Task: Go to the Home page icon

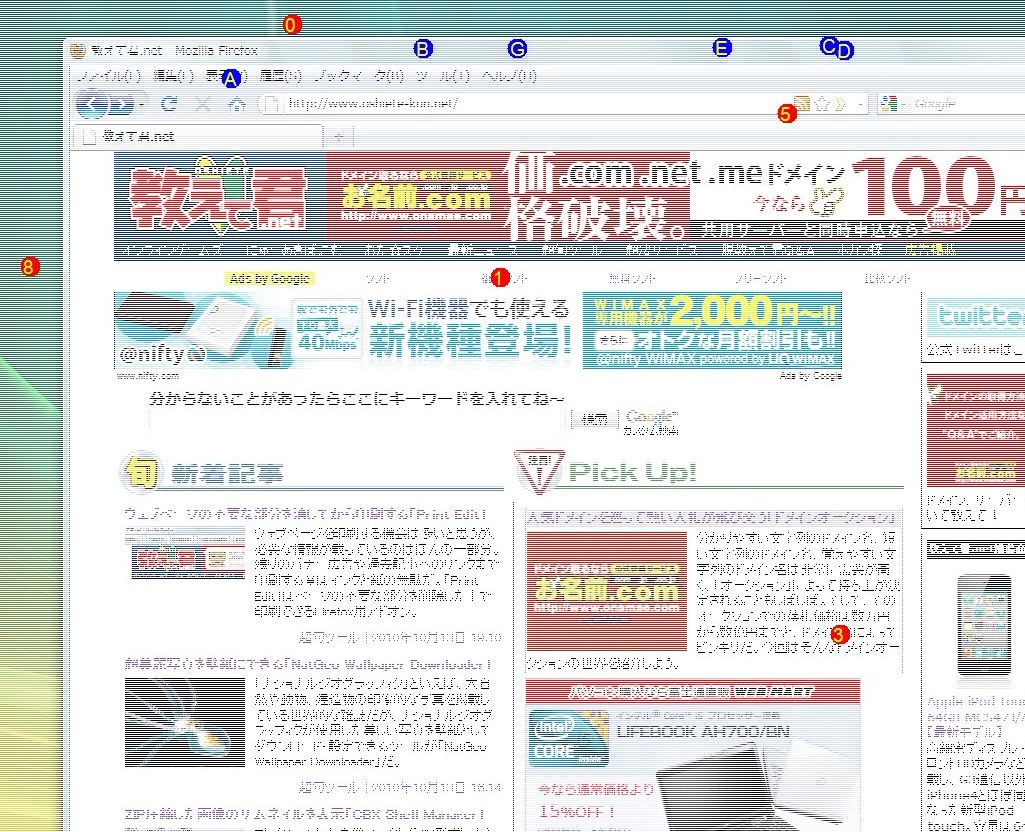Action: click(237, 103)
